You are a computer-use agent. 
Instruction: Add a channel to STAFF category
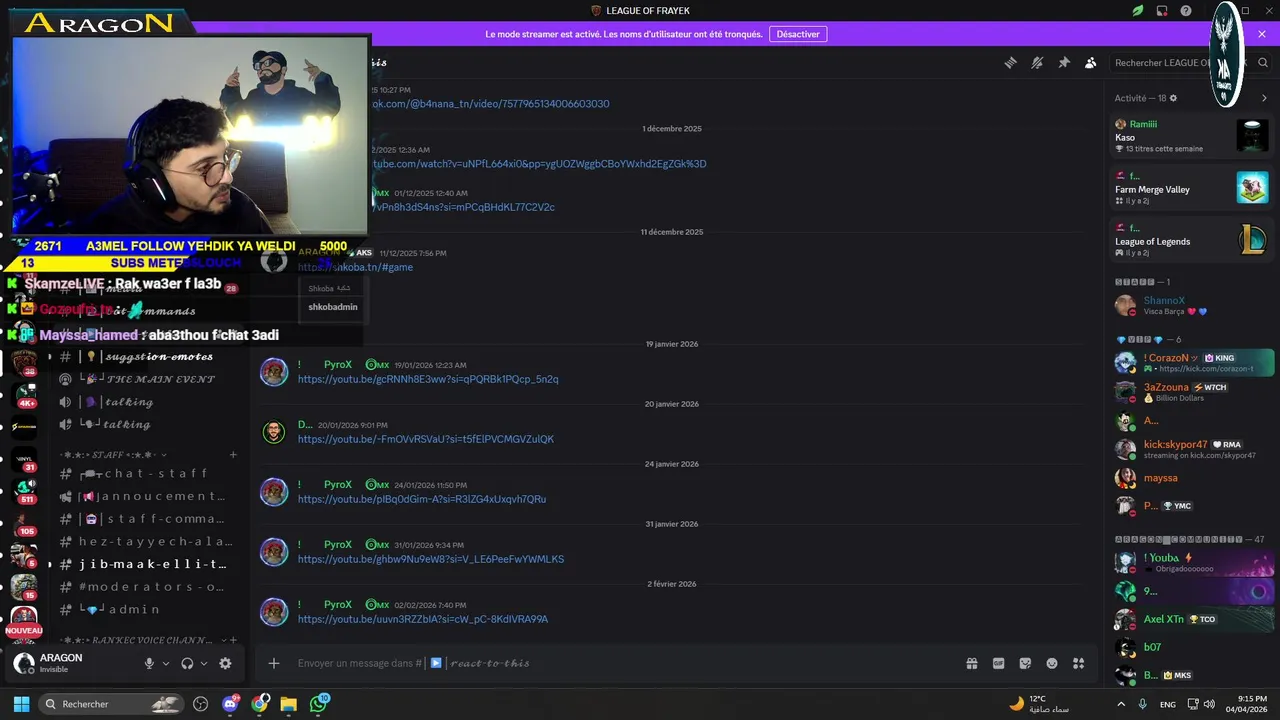pyautogui.click(x=233, y=454)
